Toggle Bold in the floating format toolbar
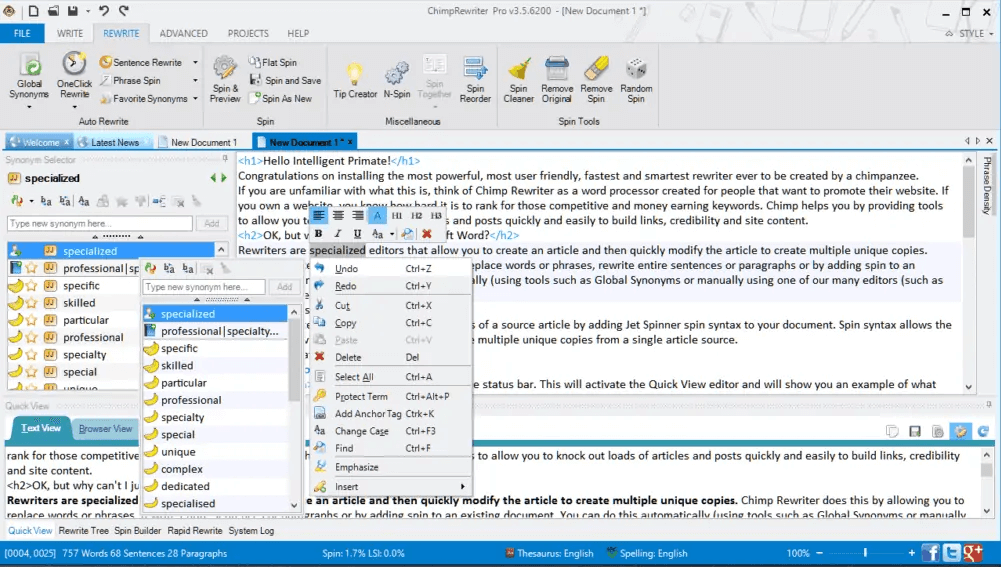The height and width of the screenshot is (567, 1001). click(318, 234)
